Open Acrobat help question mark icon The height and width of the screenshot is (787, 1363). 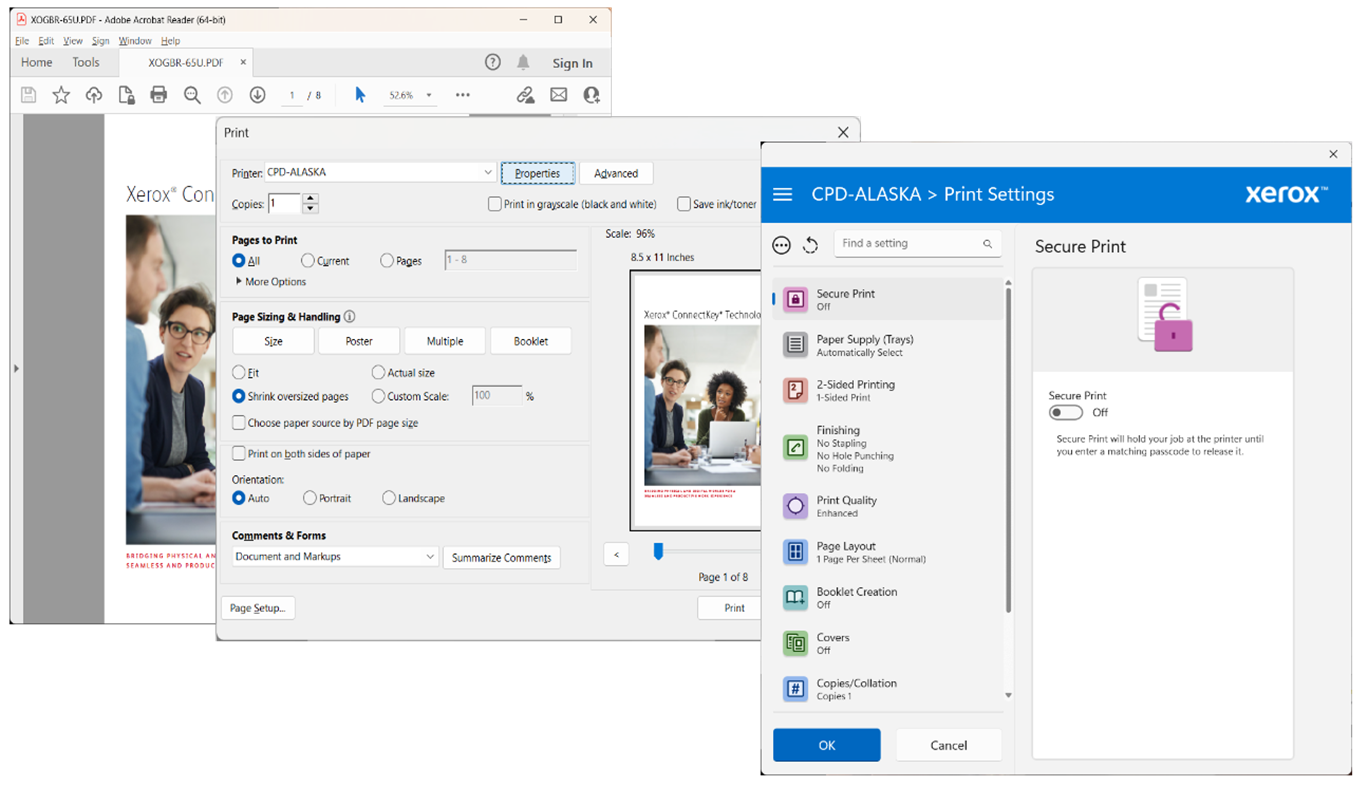pos(493,62)
